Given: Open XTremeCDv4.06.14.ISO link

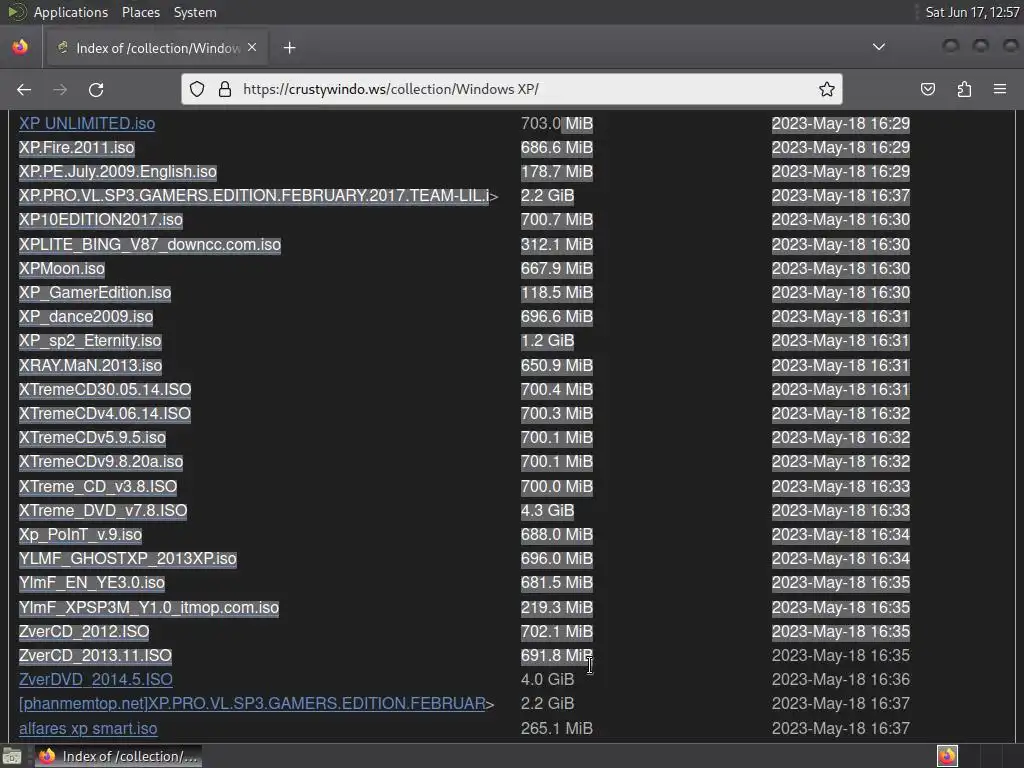Looking at the screenshot, I should (104, 414).
